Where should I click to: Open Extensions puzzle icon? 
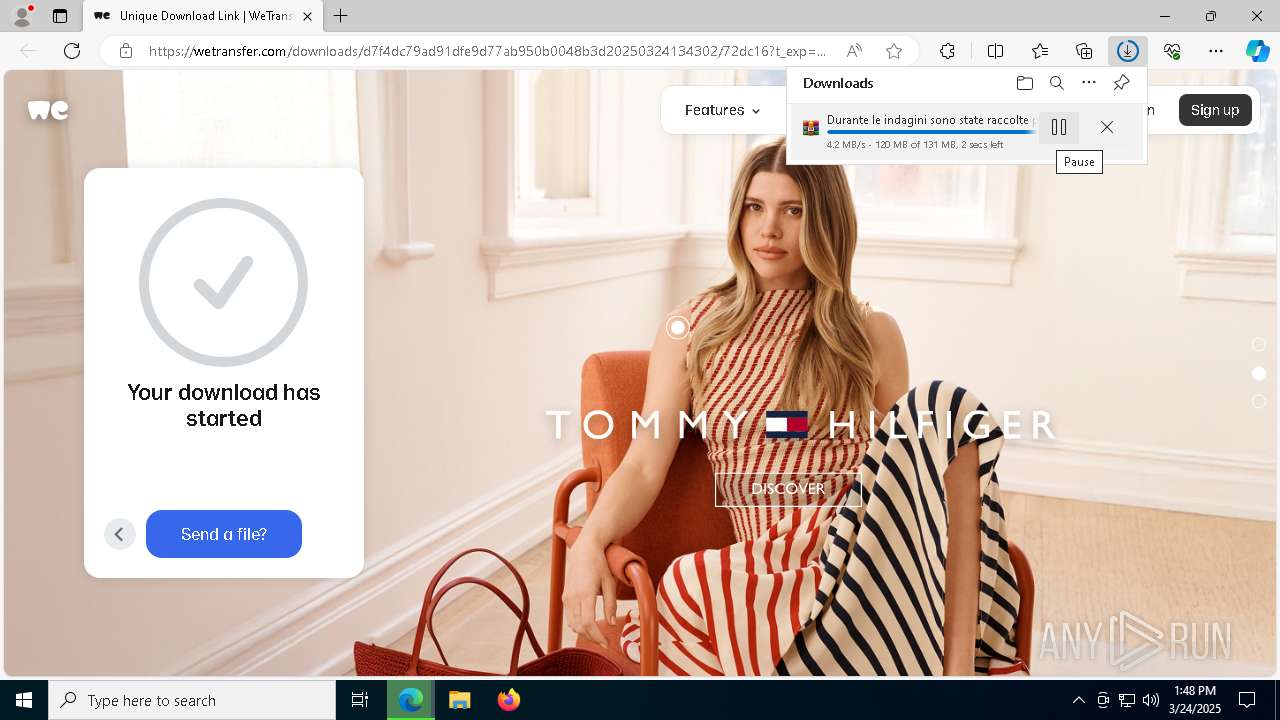(x=947, y=51)
